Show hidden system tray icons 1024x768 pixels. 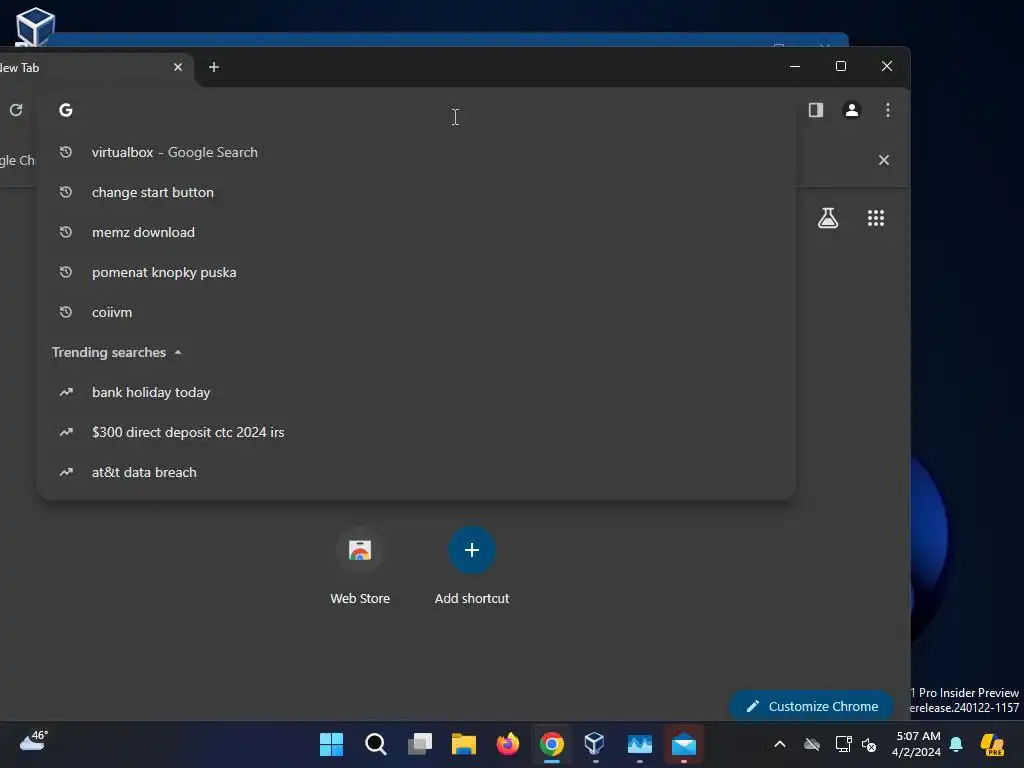(x=780, y=744)
